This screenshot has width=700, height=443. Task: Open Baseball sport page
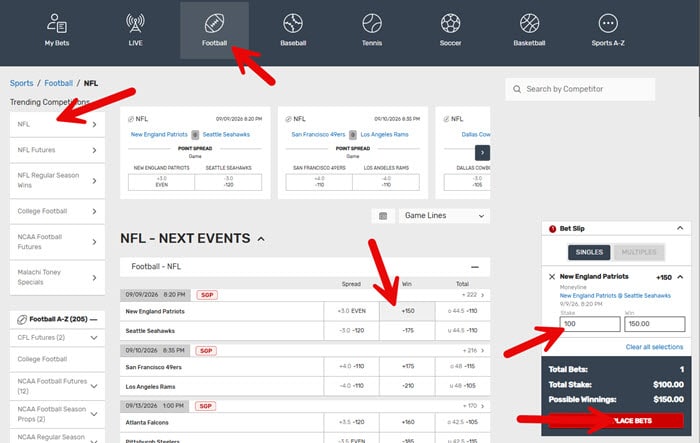pos(293,30)
